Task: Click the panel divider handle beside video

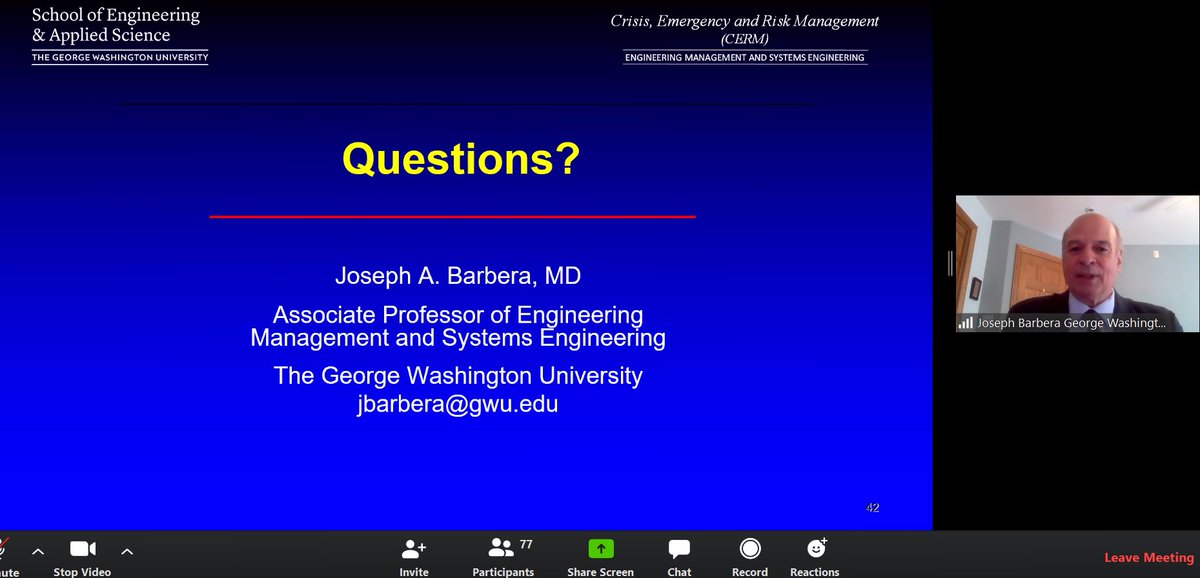Action: click(x=950, y=263)
